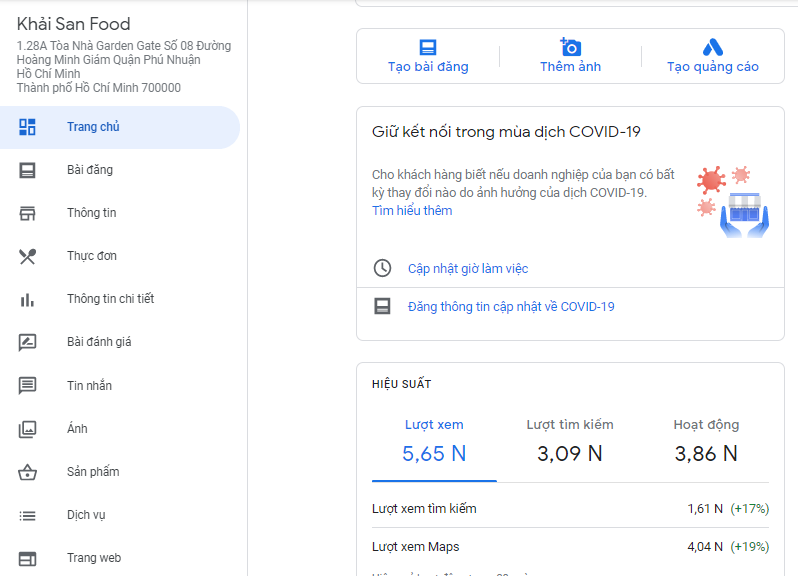Click the Lượt xem tìm kiếm row

point(571,508)
